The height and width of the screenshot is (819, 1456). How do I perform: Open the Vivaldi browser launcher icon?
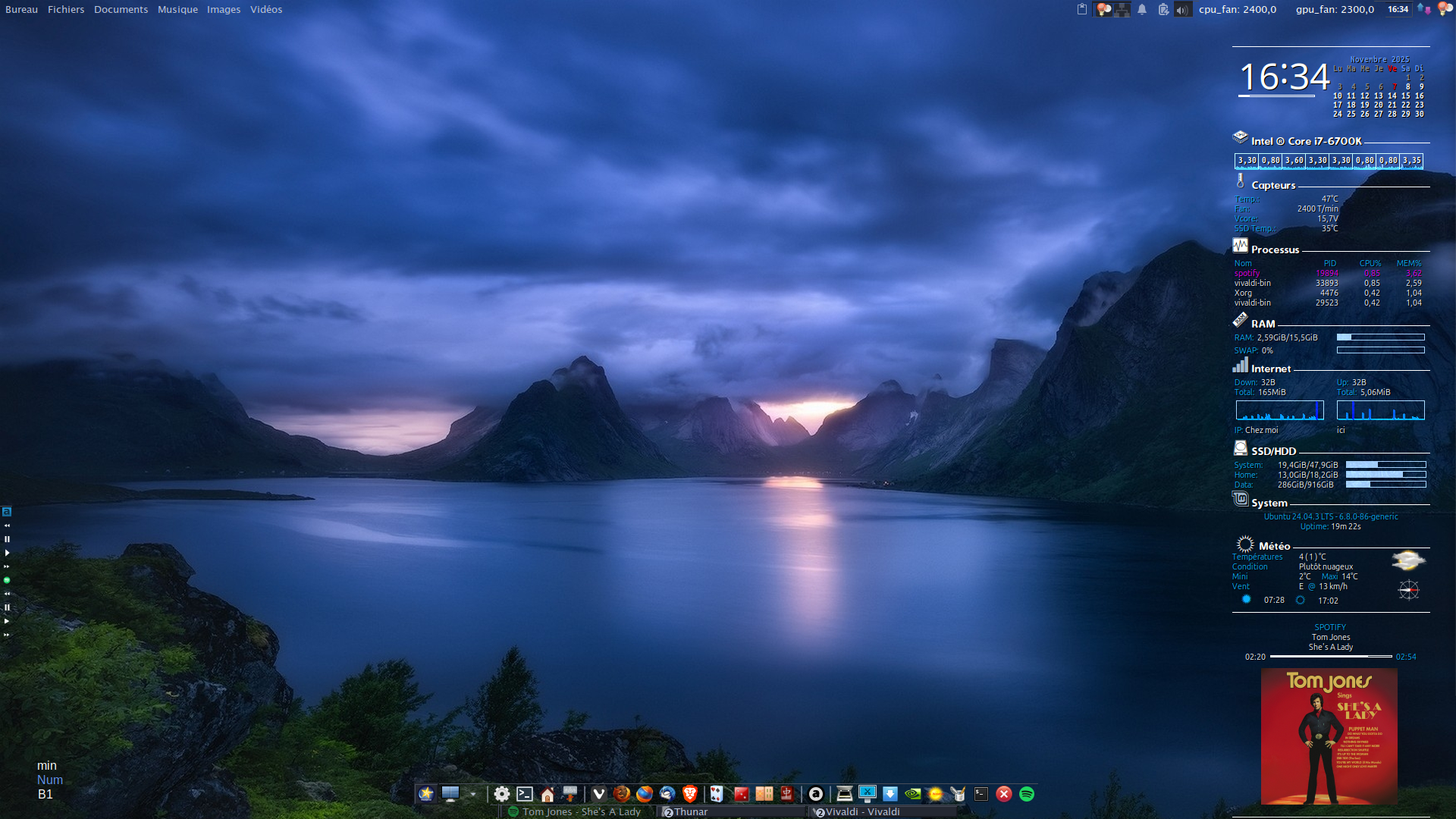click(599, 794)
